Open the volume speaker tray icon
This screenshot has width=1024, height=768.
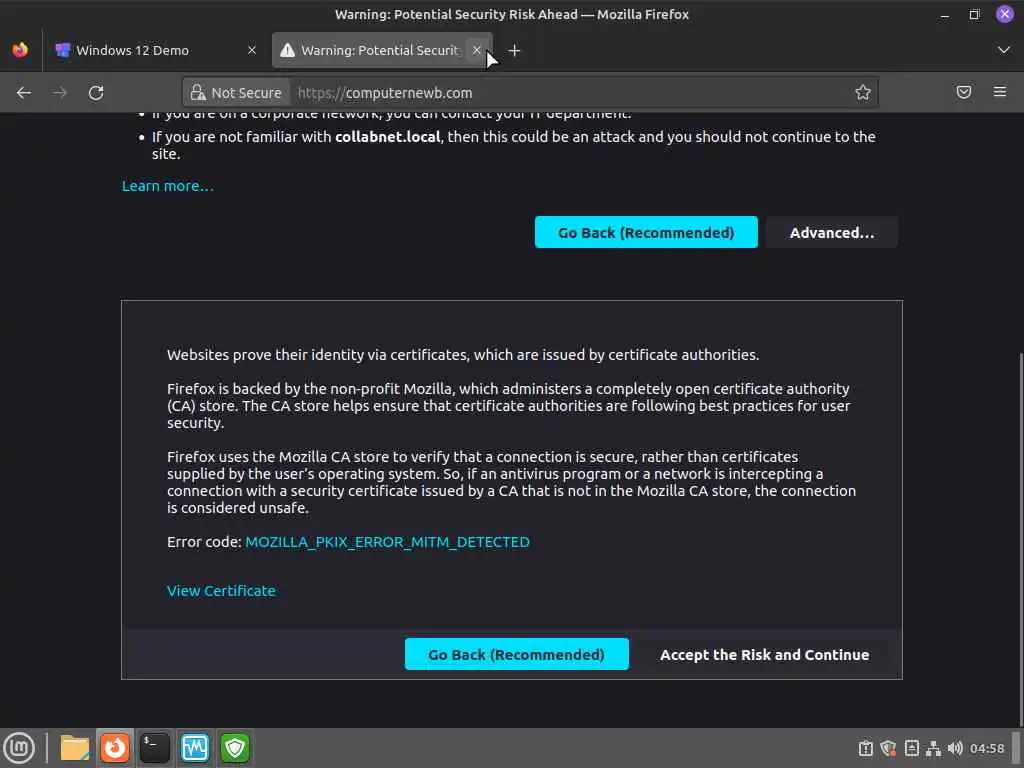pyautogui.click(x=955, y=748)
